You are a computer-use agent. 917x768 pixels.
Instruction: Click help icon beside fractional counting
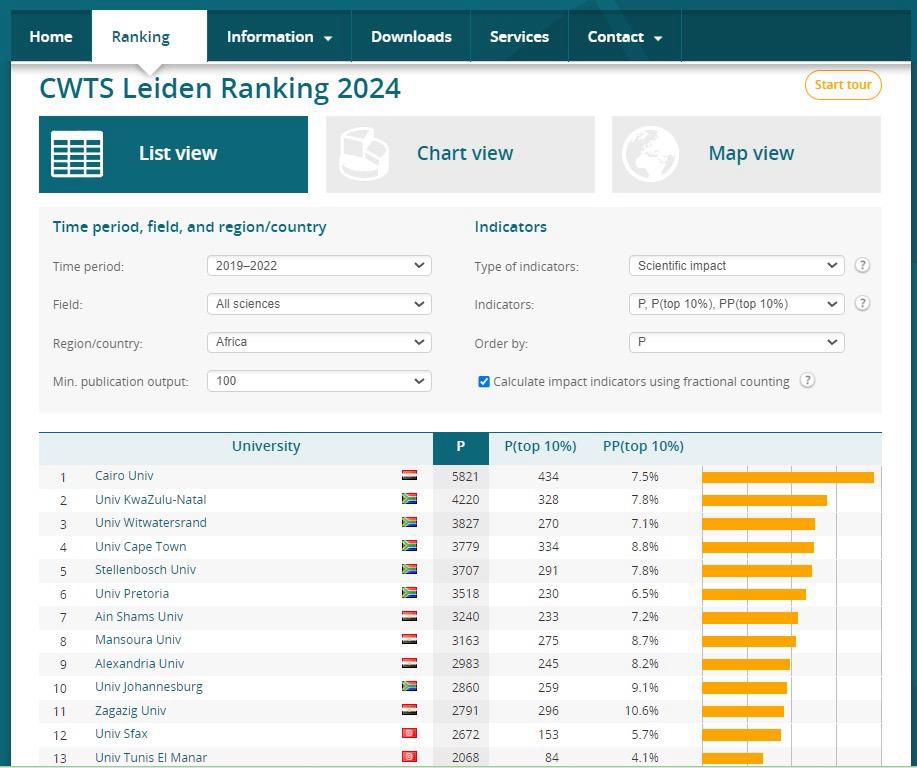click(x=807, y=381)
